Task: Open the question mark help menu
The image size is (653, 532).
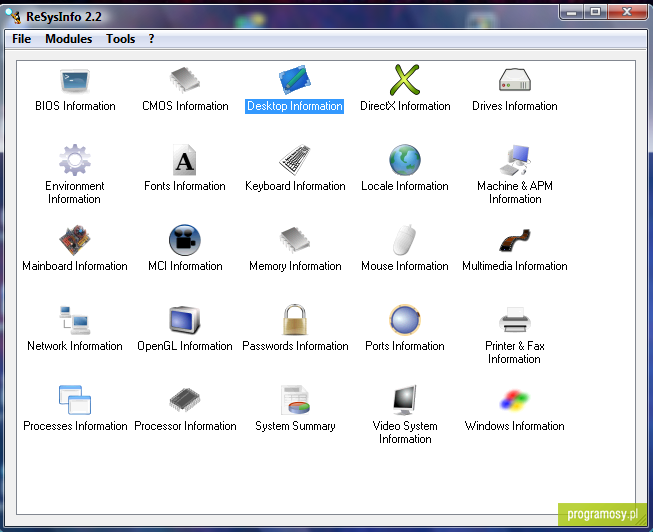Action: [151, 39]
